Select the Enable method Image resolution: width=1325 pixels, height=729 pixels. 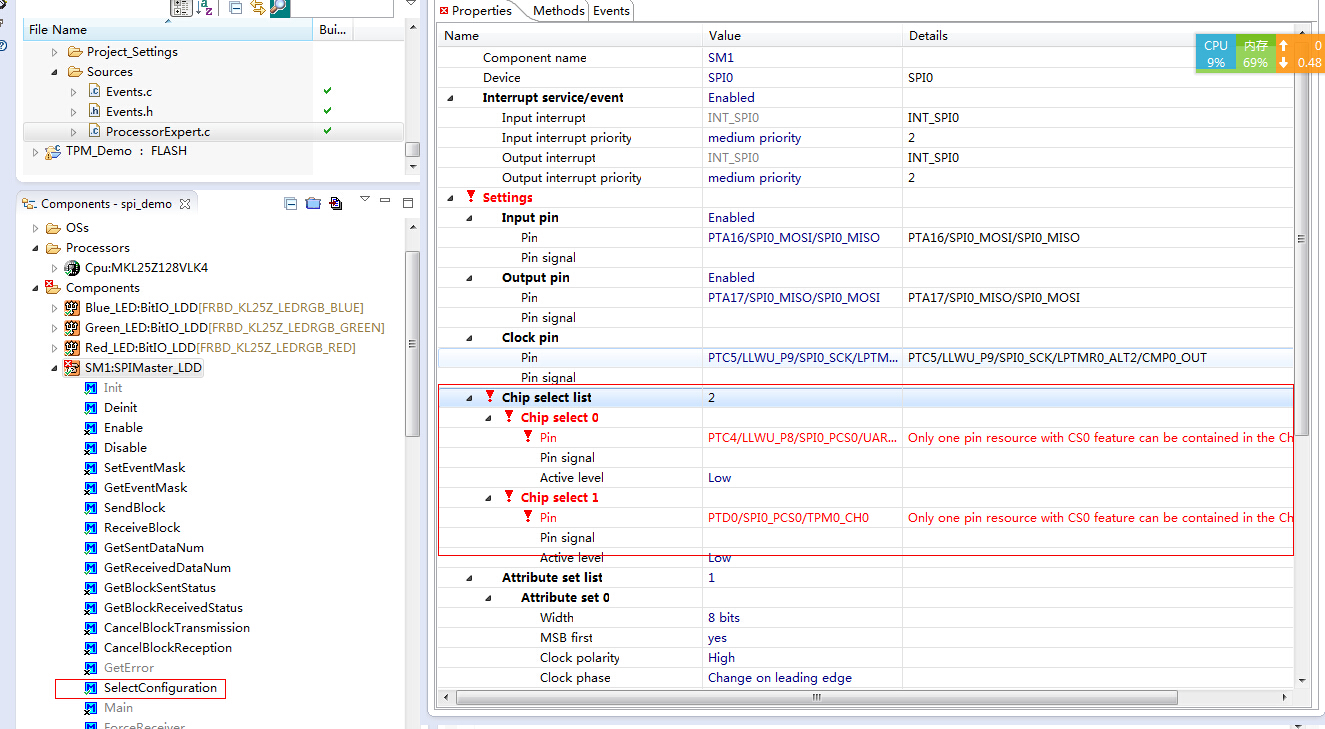[x=123, y=428]
